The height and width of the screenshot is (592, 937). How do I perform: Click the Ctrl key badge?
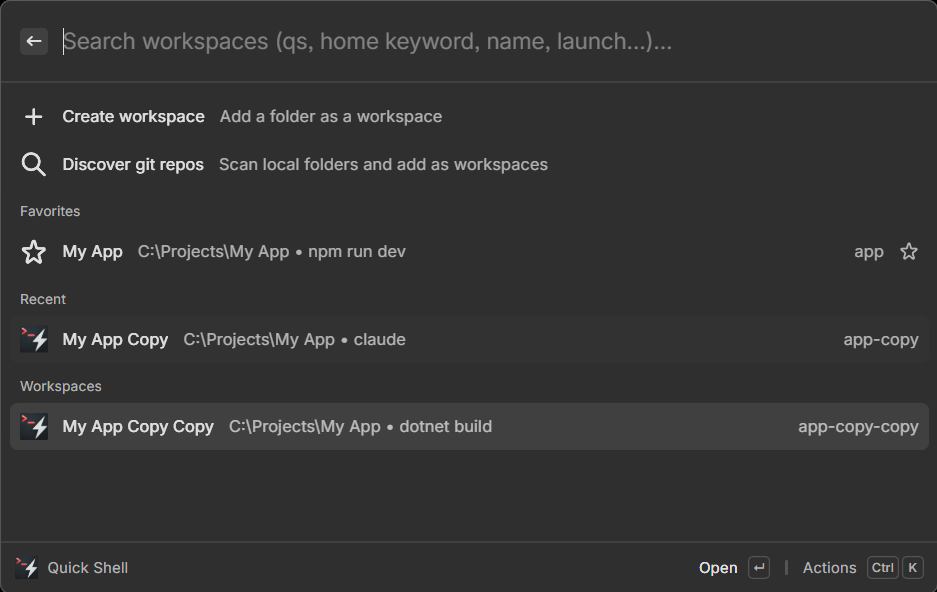pos(883,568)
